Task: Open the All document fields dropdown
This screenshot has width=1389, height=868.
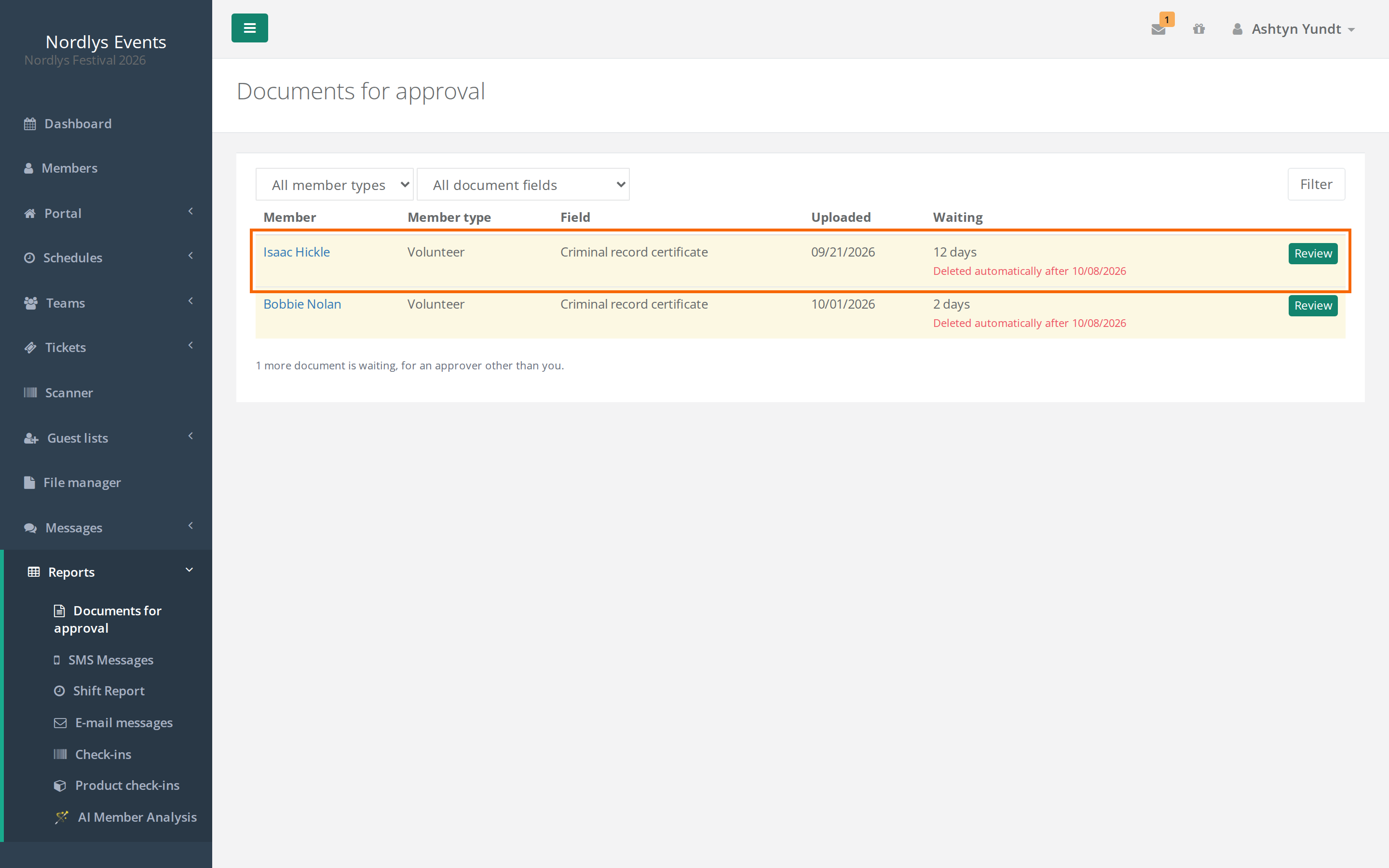Action: [523, 184]
